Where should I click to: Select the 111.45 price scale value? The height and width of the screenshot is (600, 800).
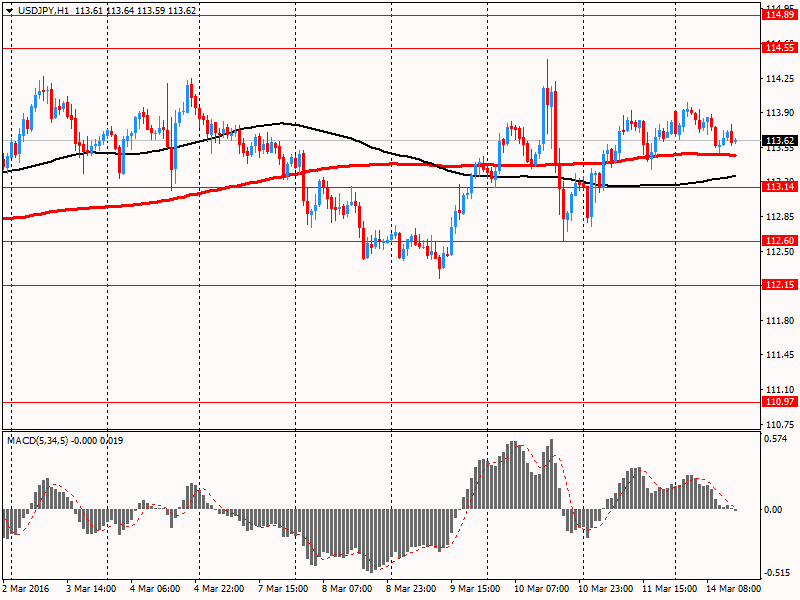click(x=780, y=355)
